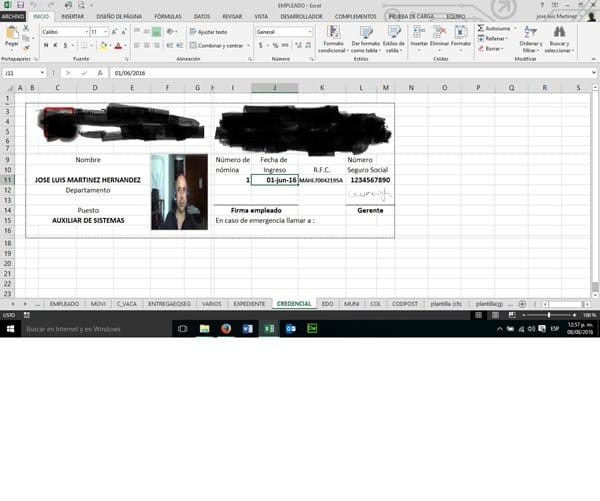Apply the red font color A
The width and height of the screenshot is (600, 501).
click(x=118, y=46)
